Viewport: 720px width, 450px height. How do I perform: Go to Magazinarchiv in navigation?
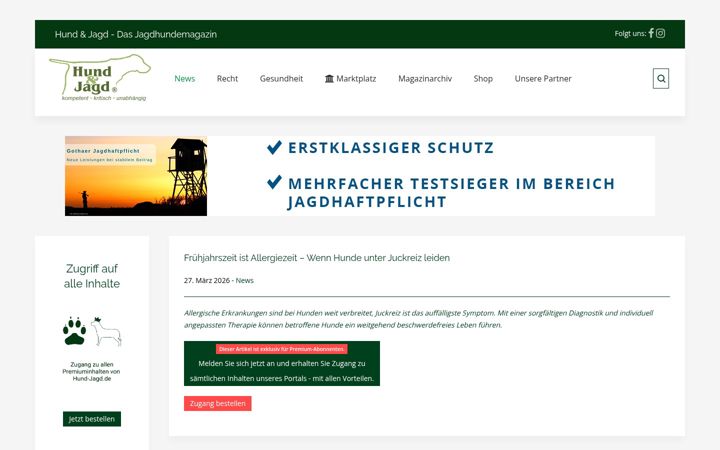[425, 79]
